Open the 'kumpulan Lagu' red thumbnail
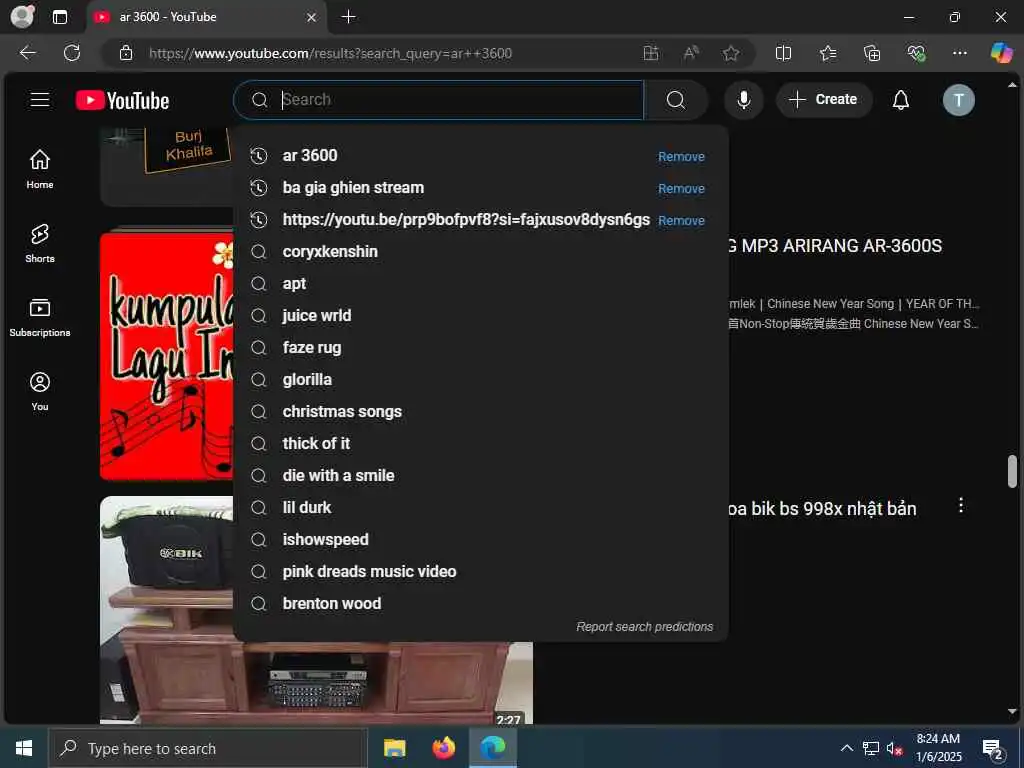 pyautogui.click(x=167, y=357)
